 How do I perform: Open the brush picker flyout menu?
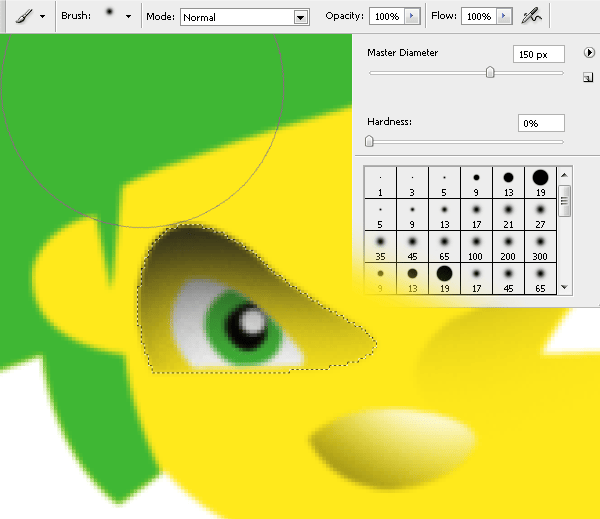click(589, 52)
